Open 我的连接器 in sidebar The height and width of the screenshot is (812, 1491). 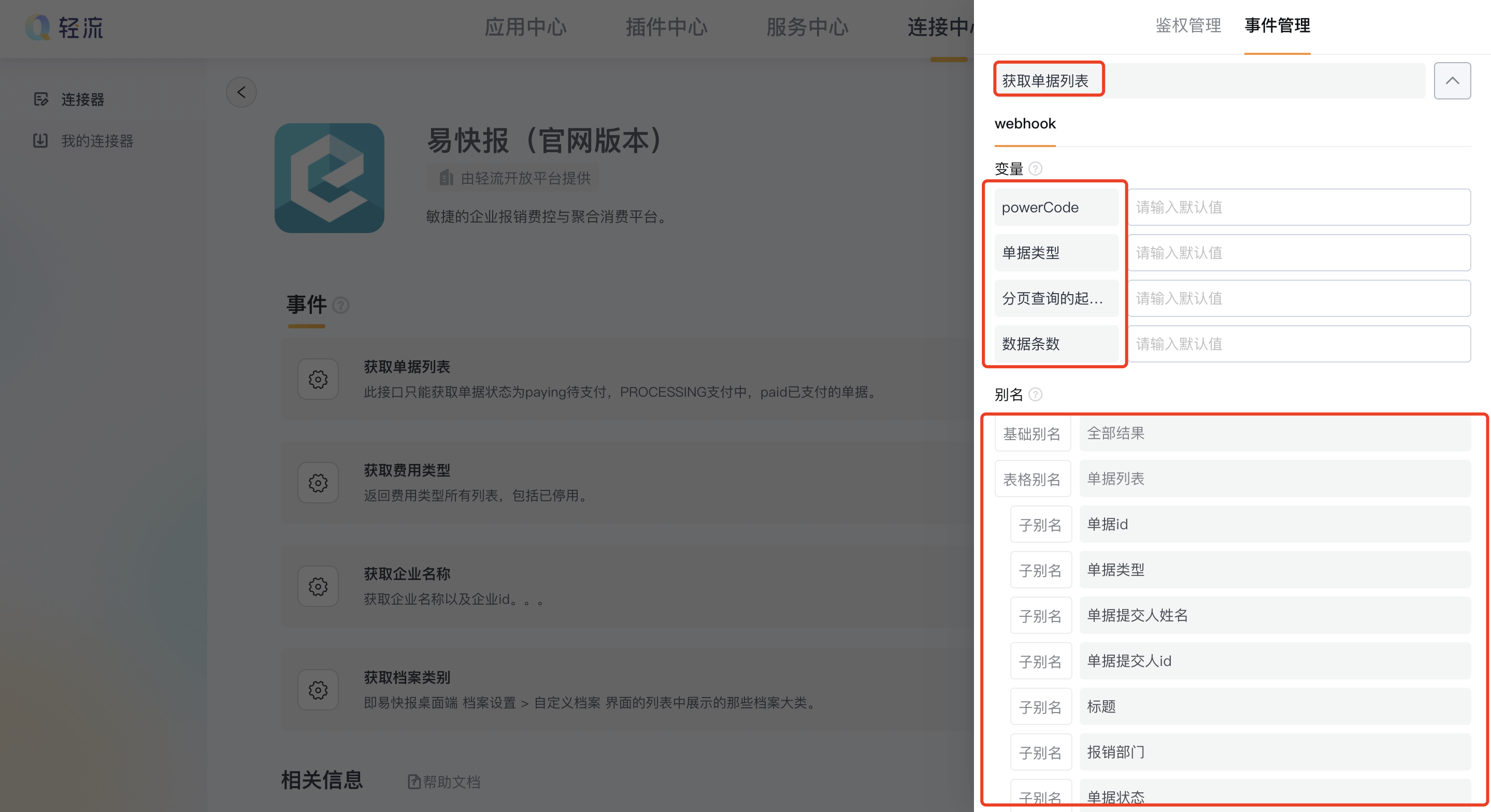97,141
